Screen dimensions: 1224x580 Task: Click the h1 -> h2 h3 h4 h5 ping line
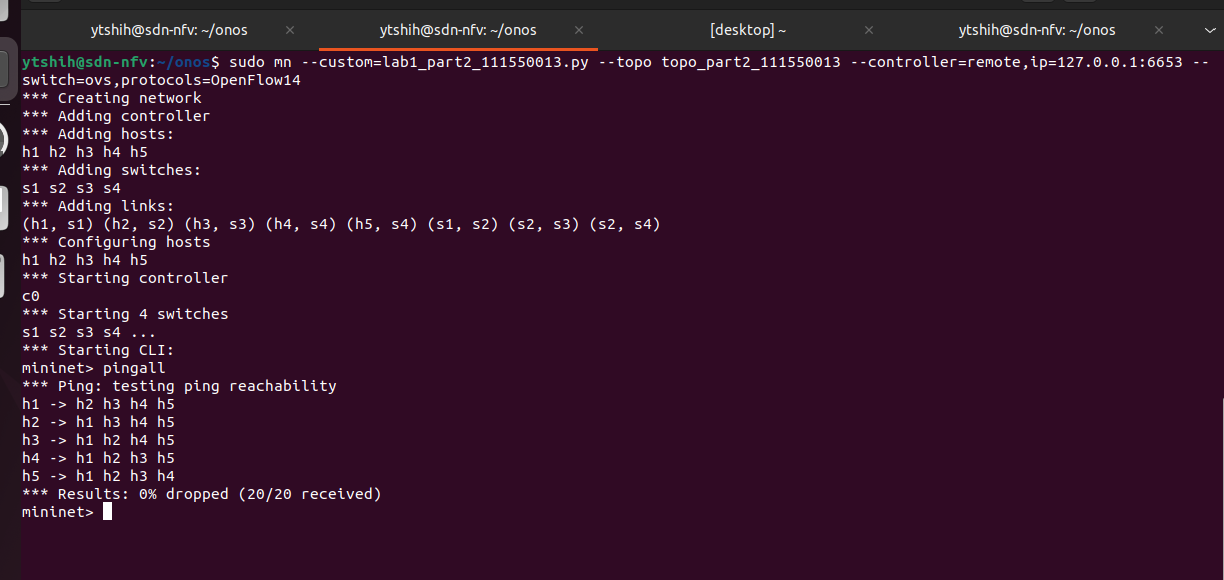tap(98, 404)
